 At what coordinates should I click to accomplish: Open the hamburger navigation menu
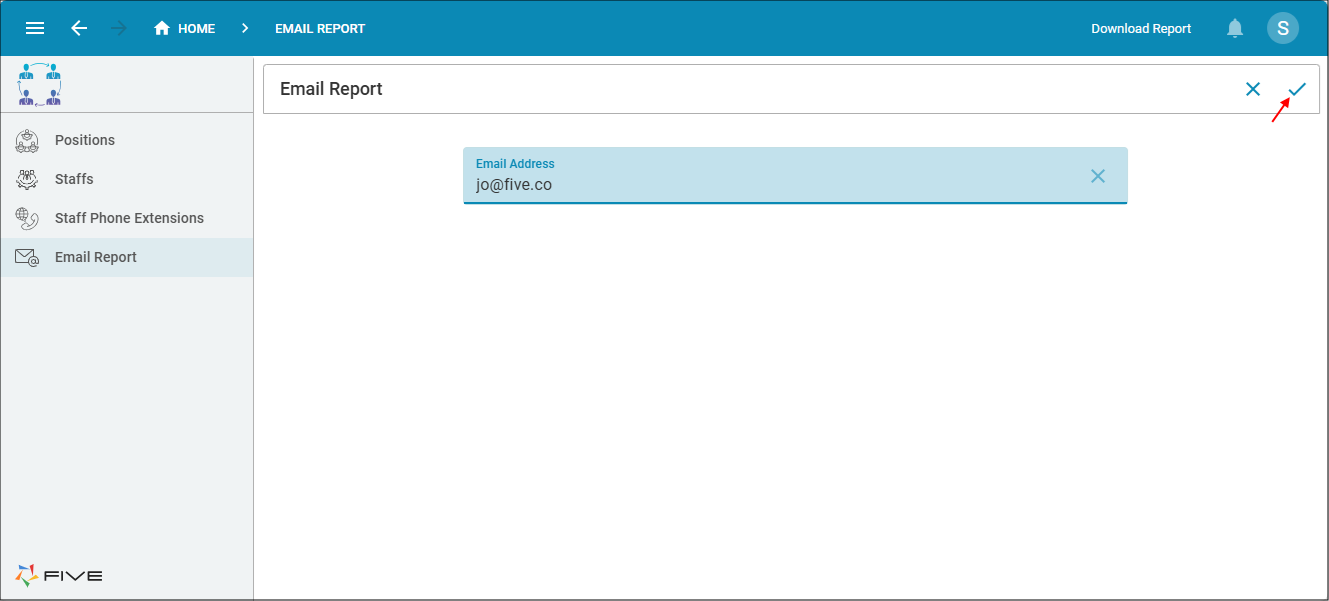(35, 28)
